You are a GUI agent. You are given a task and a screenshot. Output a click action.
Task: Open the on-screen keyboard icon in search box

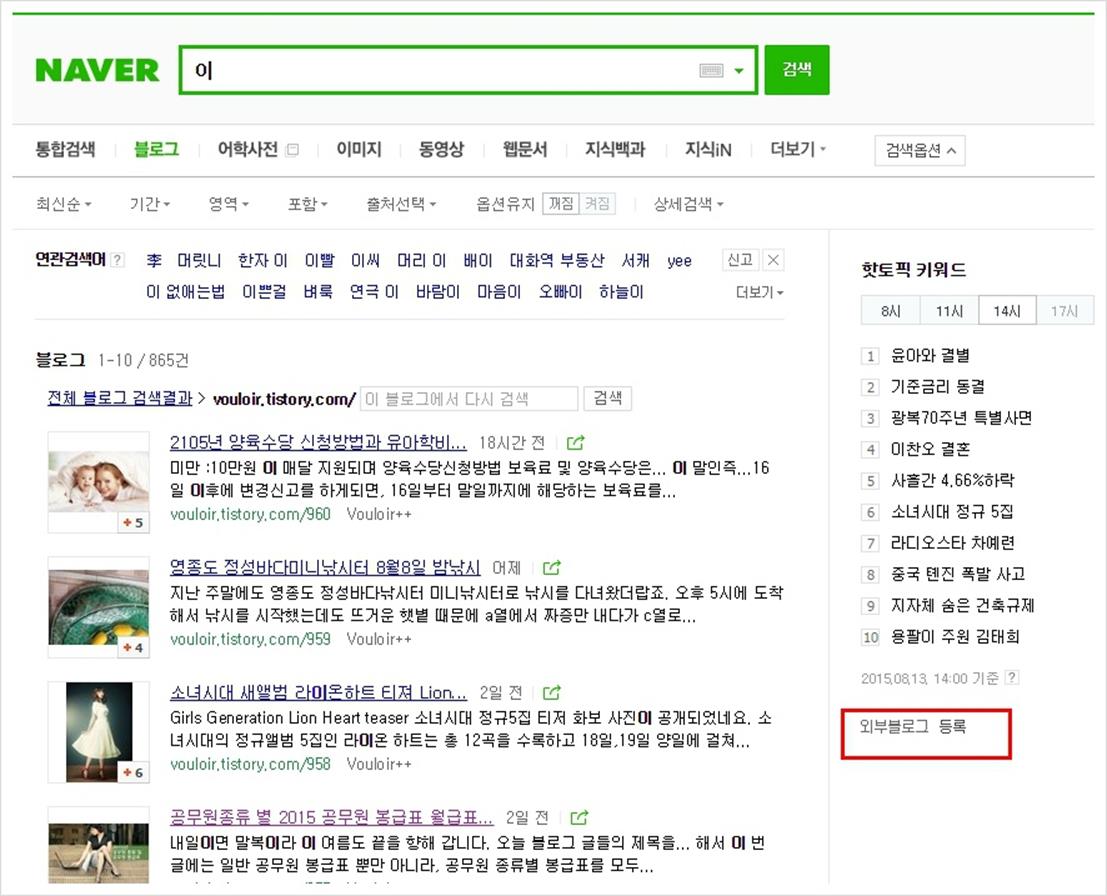(x=711, y=70)
